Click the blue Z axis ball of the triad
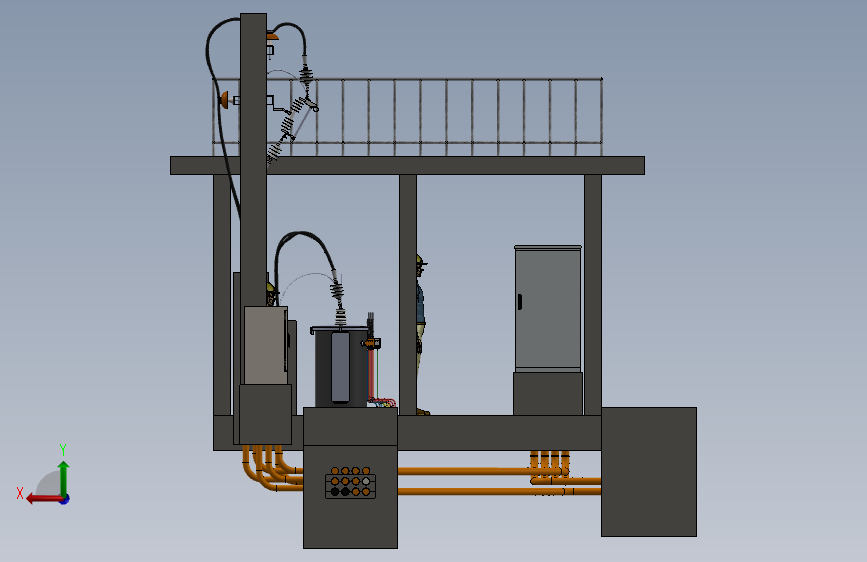Viewport: 867px width, 562px height. pyautogui.click(x=65, y=499)
